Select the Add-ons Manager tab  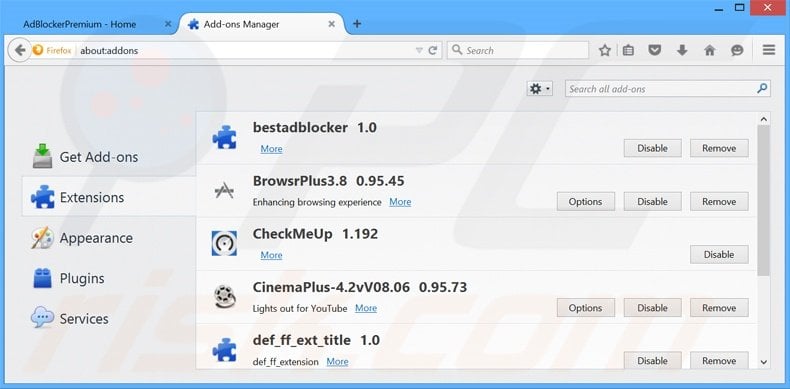coord(261,24)
